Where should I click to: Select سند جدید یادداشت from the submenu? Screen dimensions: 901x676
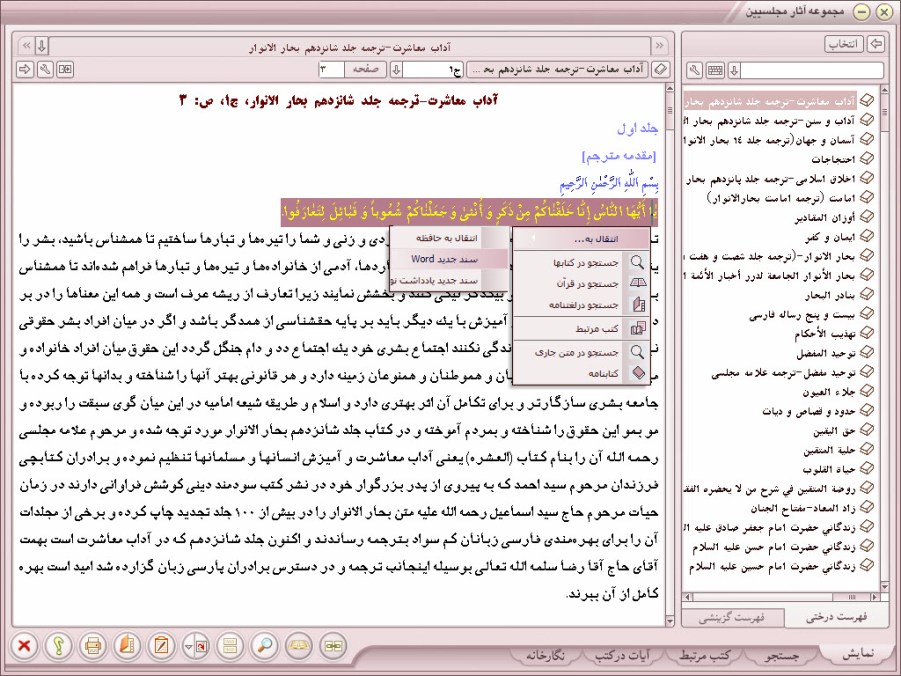(449, 281)
